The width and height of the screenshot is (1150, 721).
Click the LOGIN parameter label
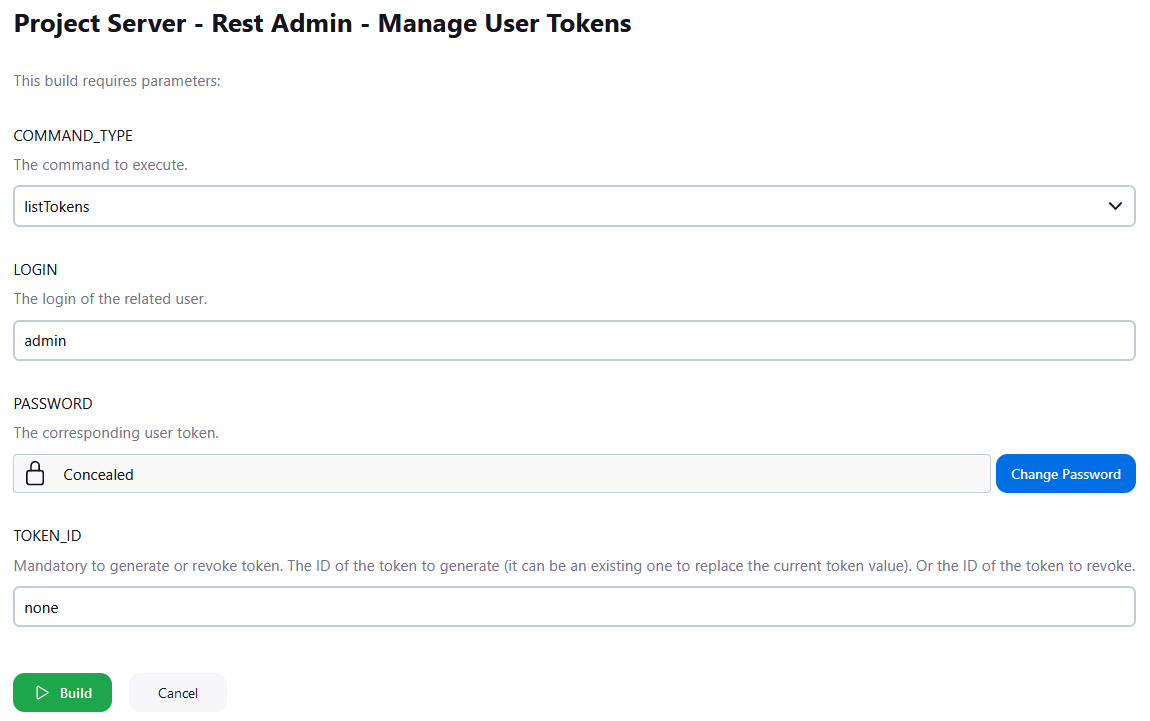click(x=35, y=269)
